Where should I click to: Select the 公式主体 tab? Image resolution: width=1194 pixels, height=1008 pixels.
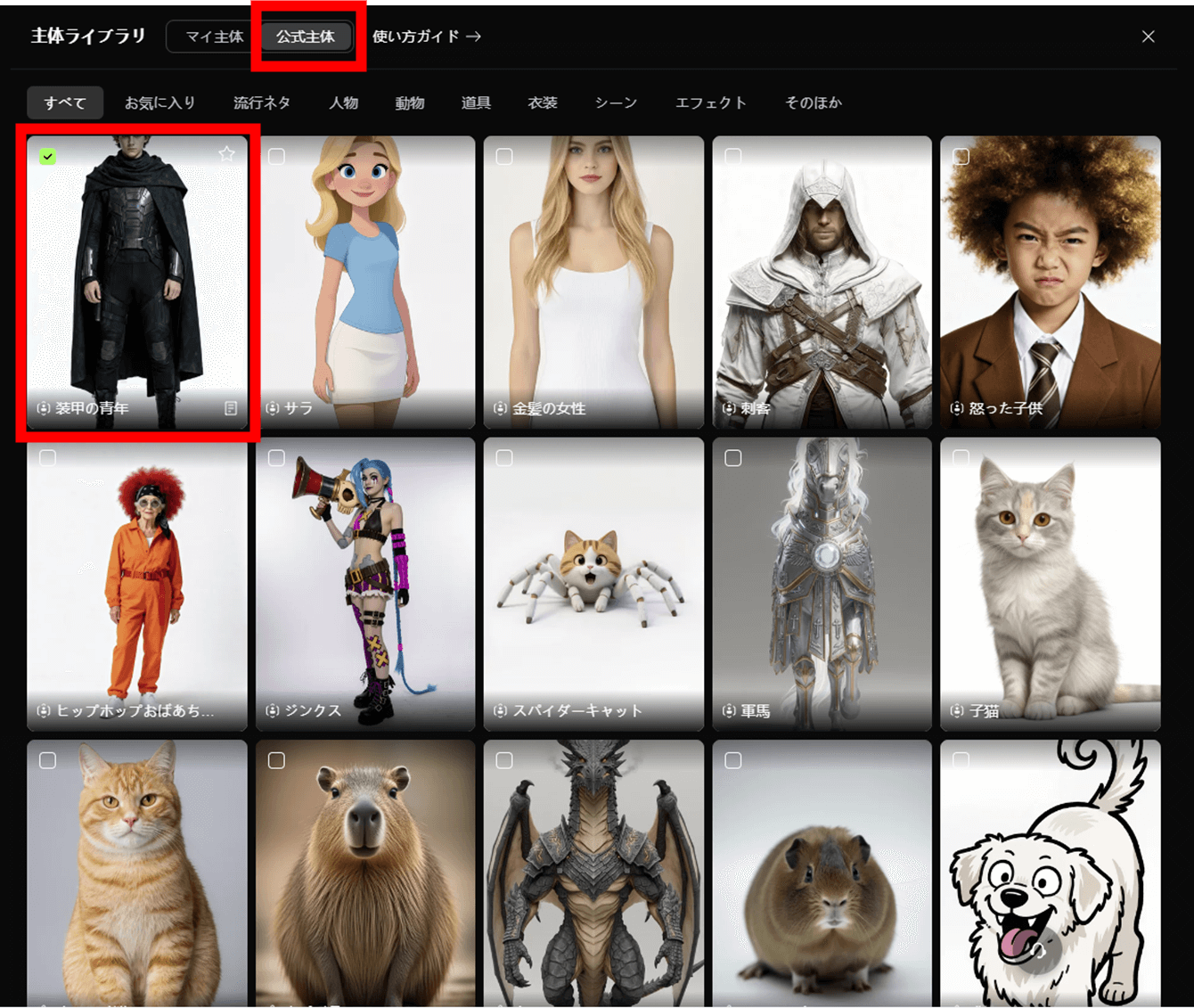pos(305,37)
